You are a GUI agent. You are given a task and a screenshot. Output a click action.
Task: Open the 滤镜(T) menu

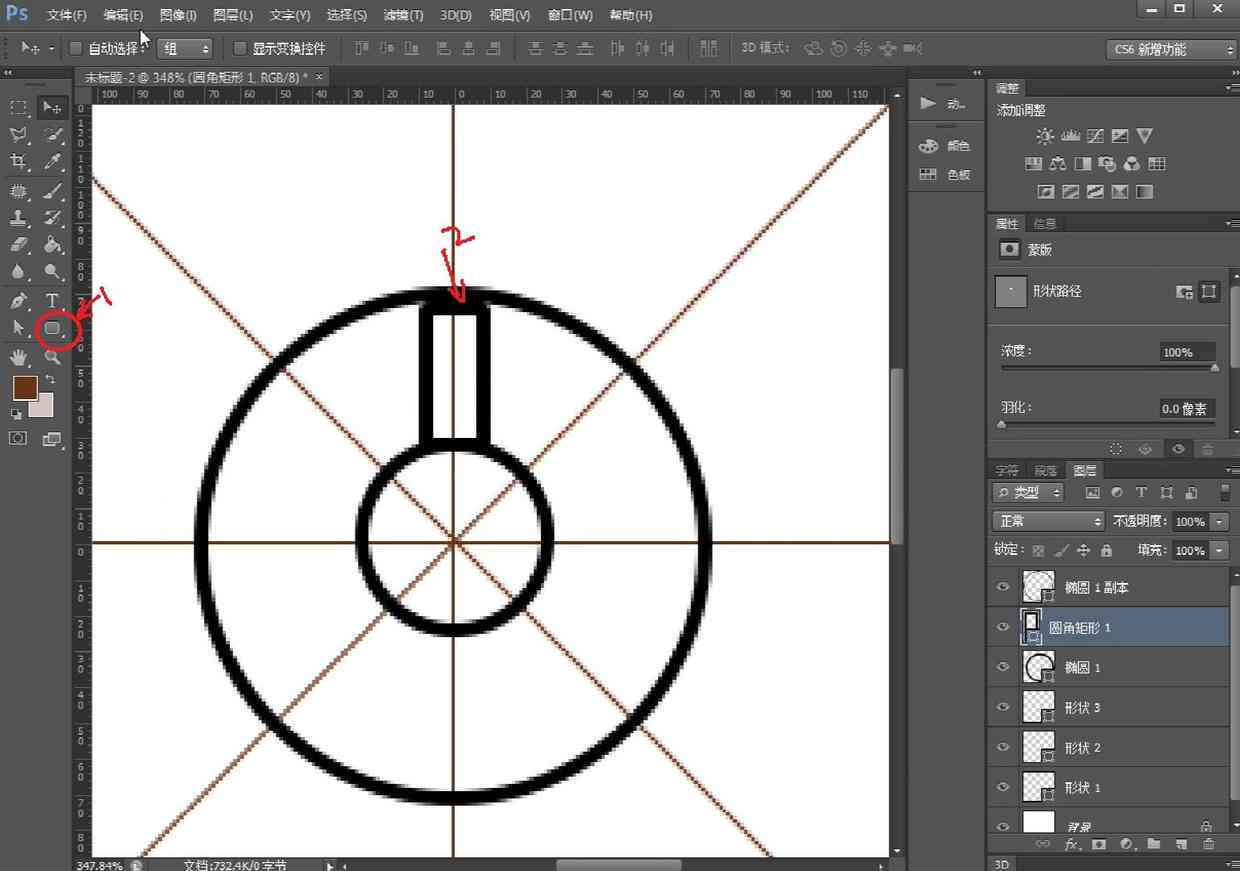pyautogui.click(x=403, y=15)
